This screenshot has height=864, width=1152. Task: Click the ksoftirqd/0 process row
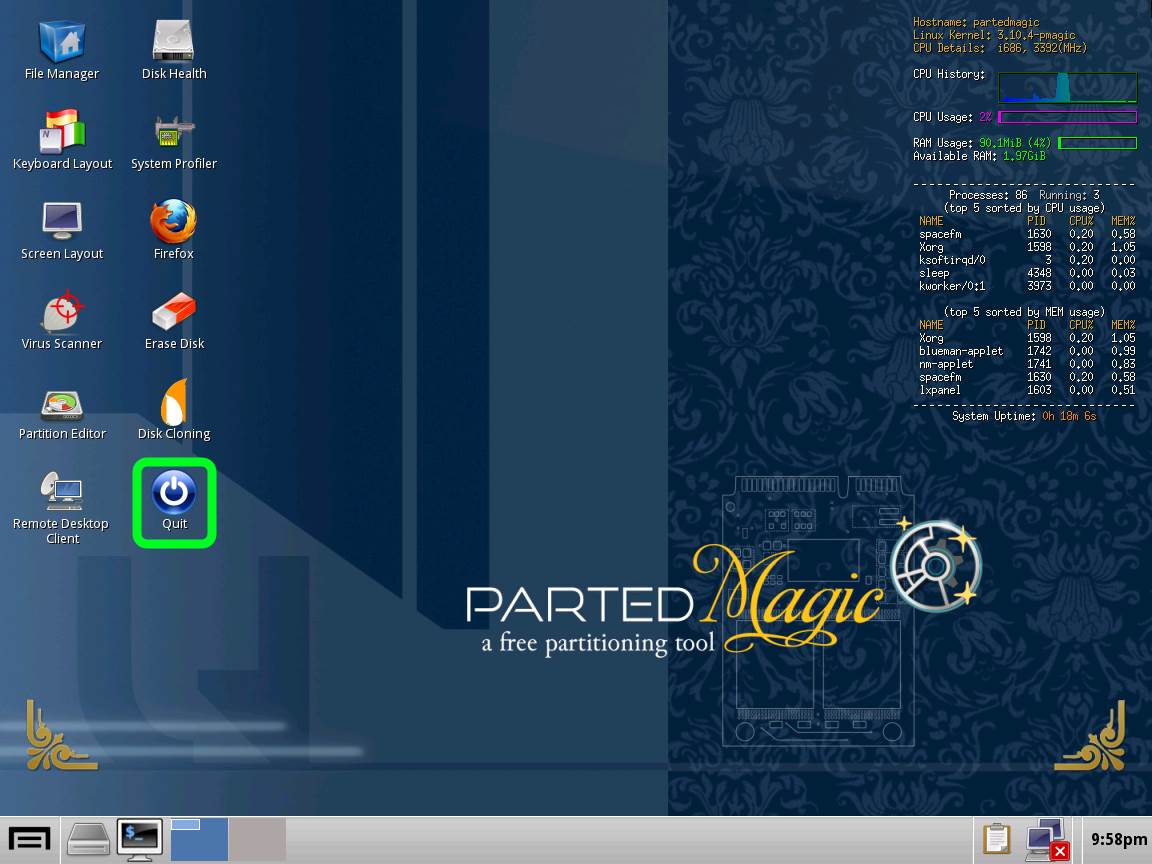pos(1026,260)
